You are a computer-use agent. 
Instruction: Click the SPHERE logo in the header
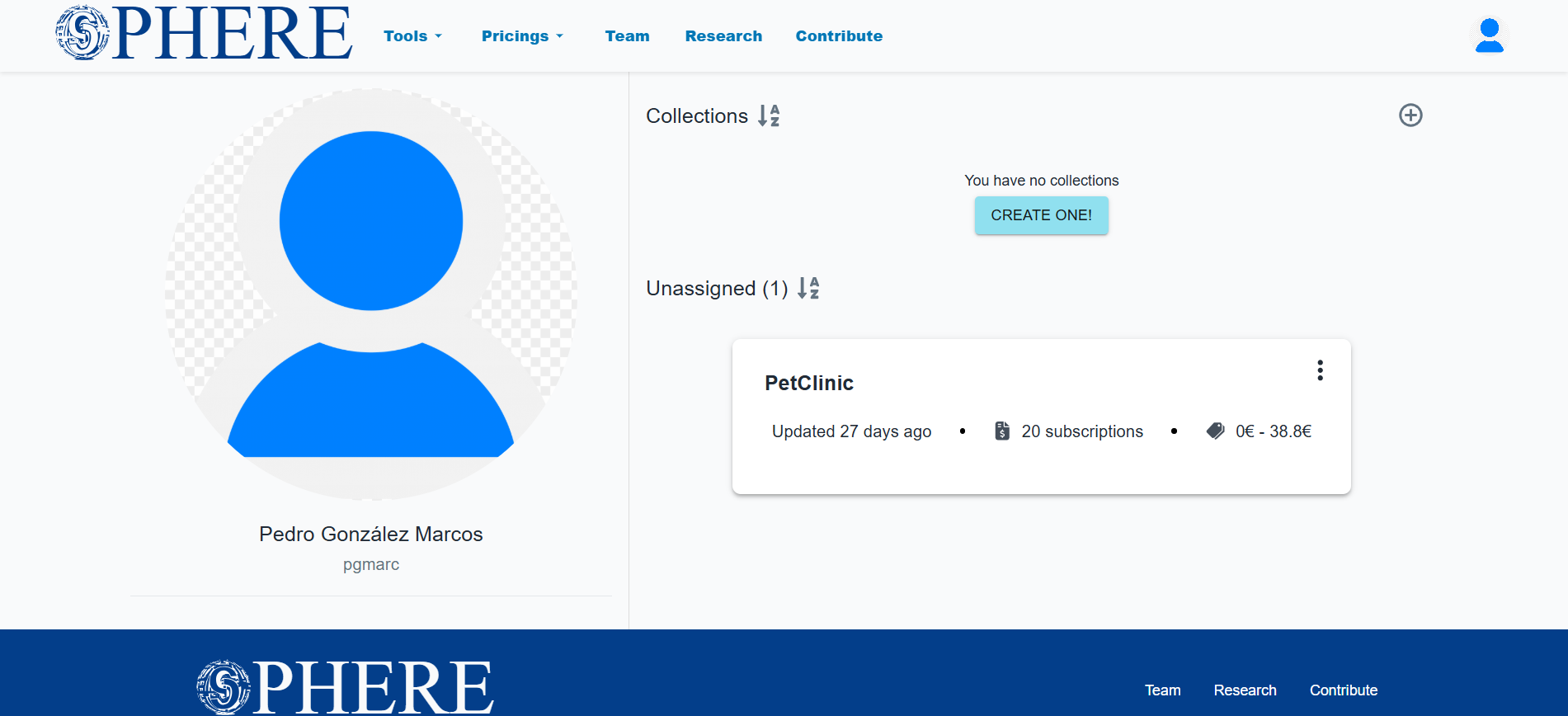[204, 34]
